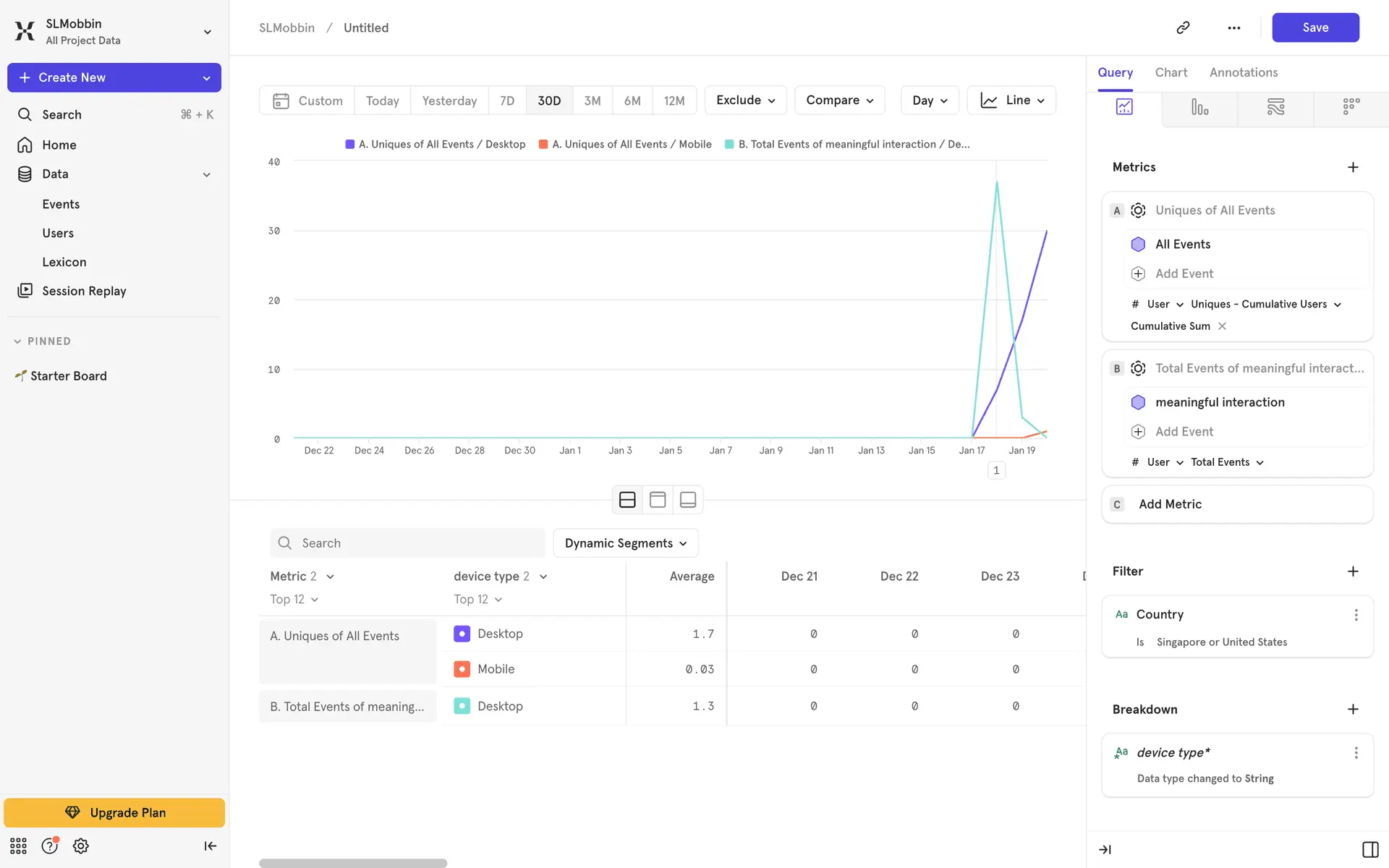The image size is (1389, 868).
Task: Select the 7D date range
Action: click(507, 101)
